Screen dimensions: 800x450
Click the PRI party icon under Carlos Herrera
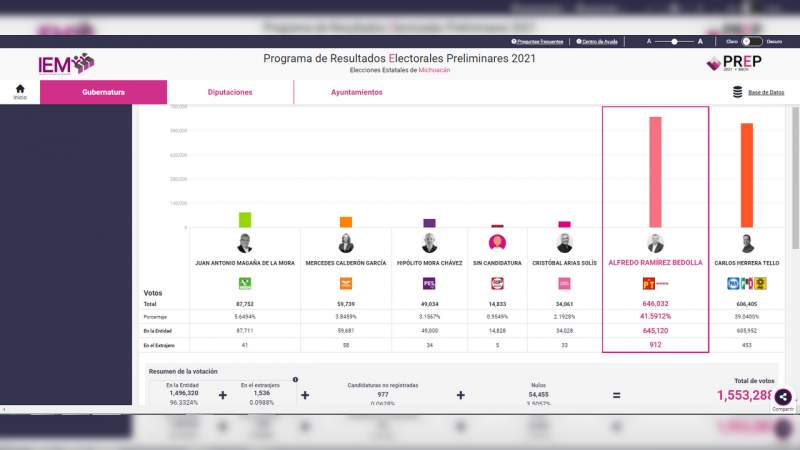(747, 283)
